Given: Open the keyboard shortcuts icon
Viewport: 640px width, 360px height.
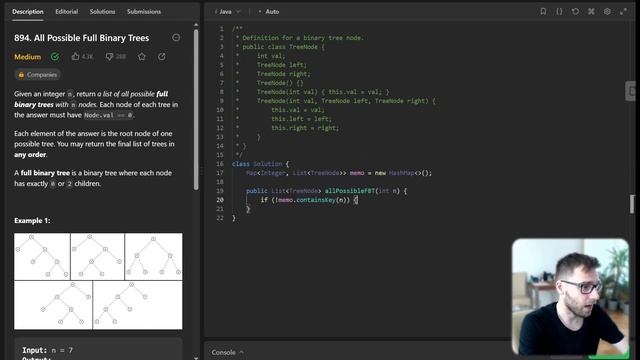Looking at the screenshot, I should (x=591, y=11).
